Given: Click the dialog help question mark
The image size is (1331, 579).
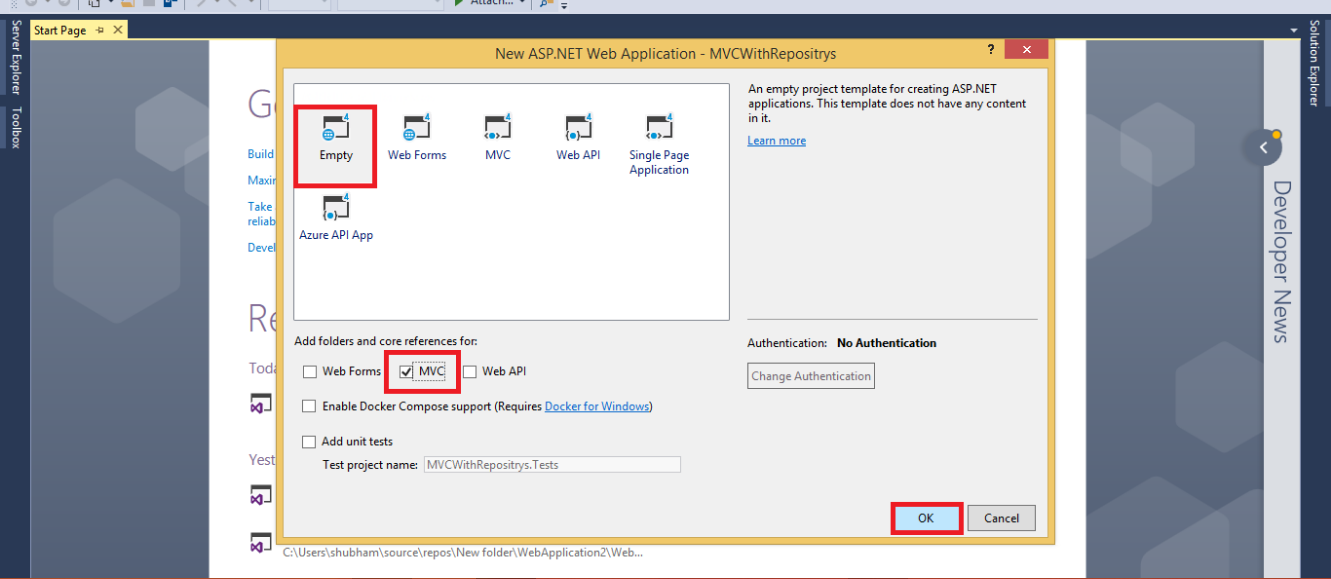Looking at the screenshot, I should [991, 50].
